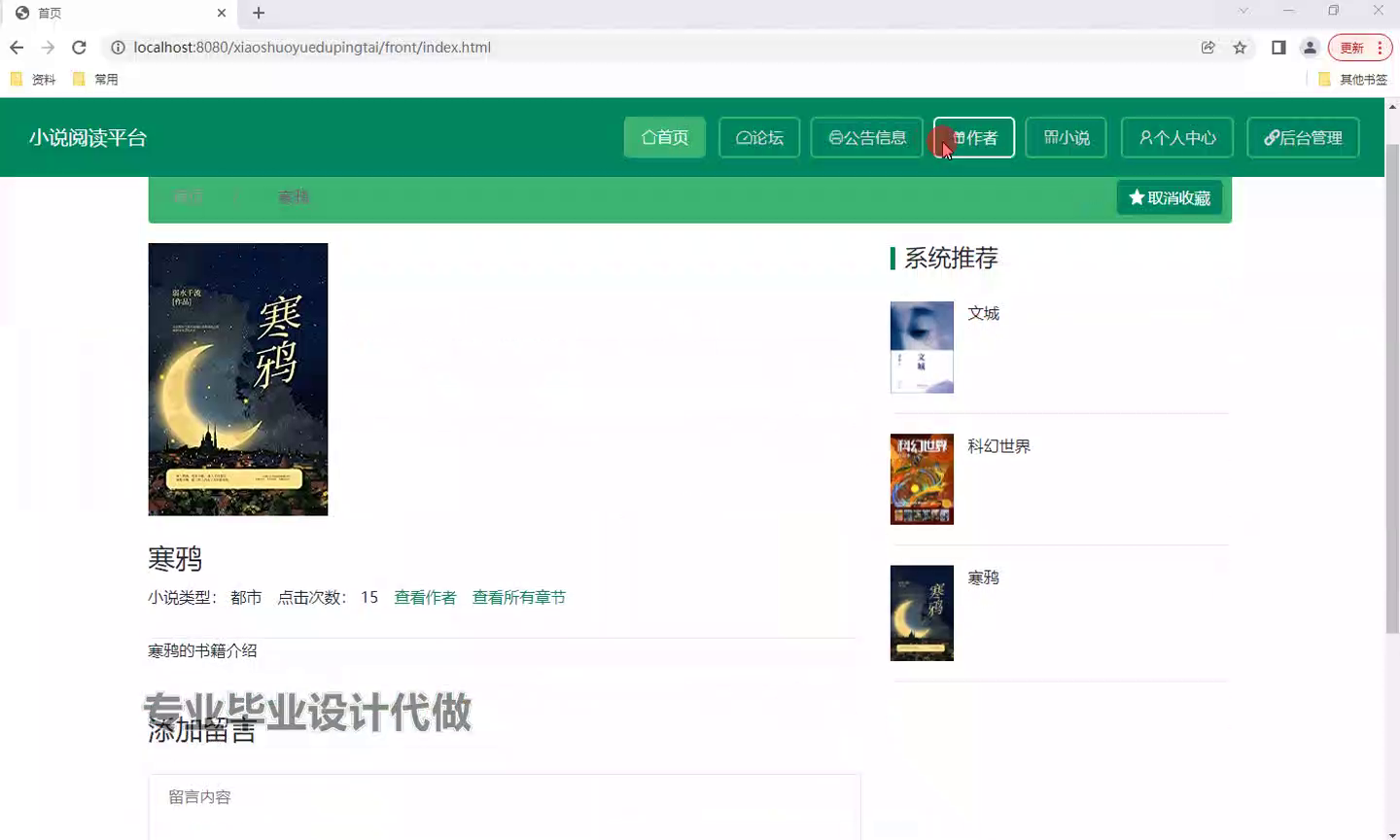Click the 寒鸦 title in recommendations
This screenshot has height=840, width=1400.
983,577
